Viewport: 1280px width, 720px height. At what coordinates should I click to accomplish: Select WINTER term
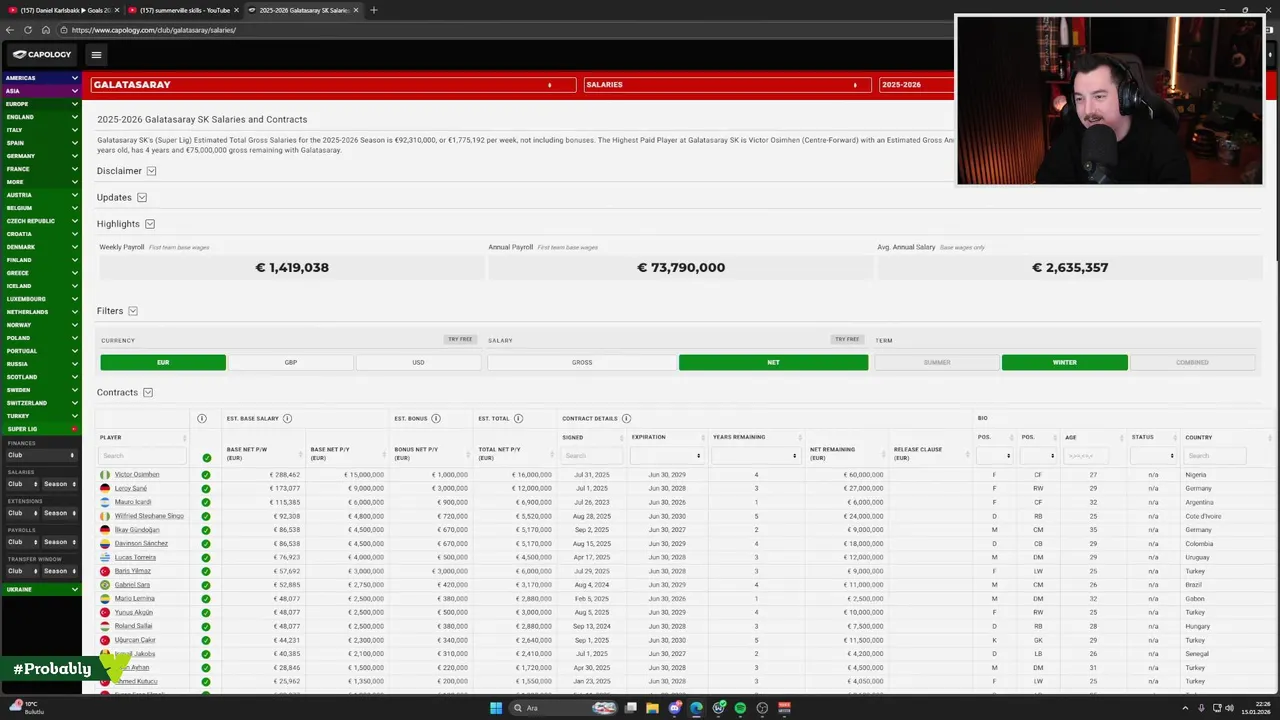click(x=1065, y=362)
